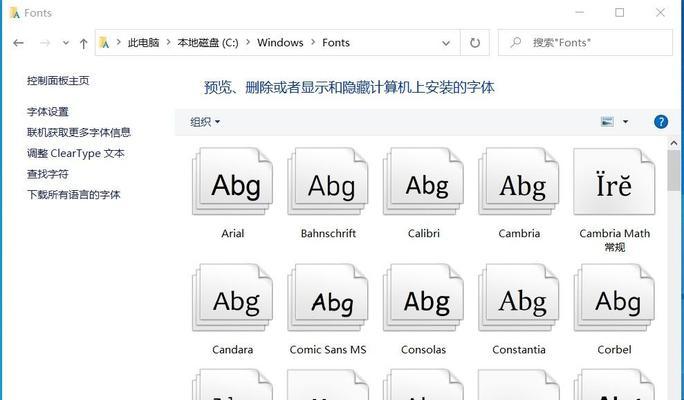684x400 pixels.
Task: Open 调整 ClearType 文本 link
Action: point(75,153)
